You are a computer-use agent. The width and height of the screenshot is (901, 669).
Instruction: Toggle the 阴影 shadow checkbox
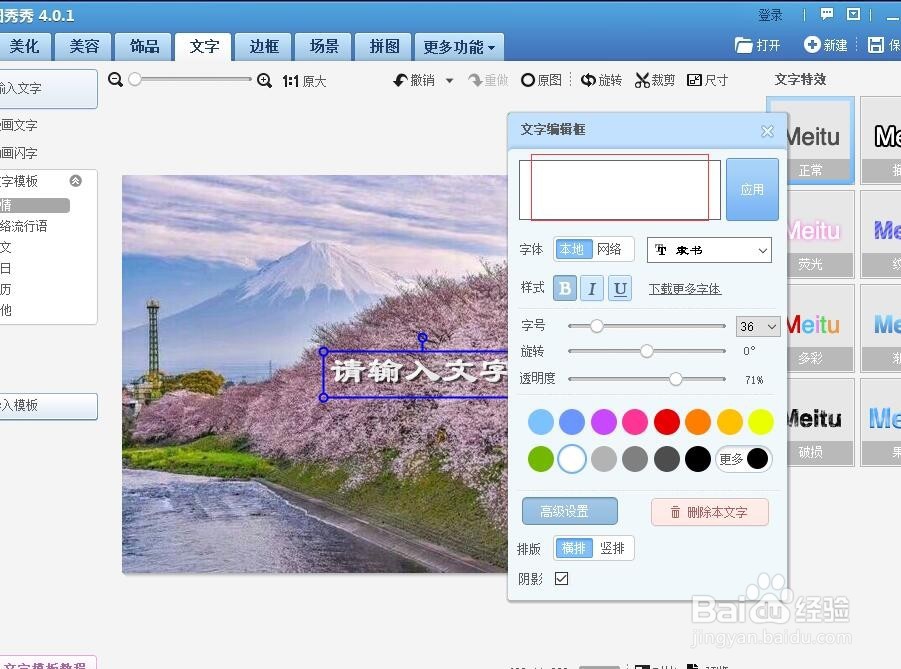click(x=561, y=578)
